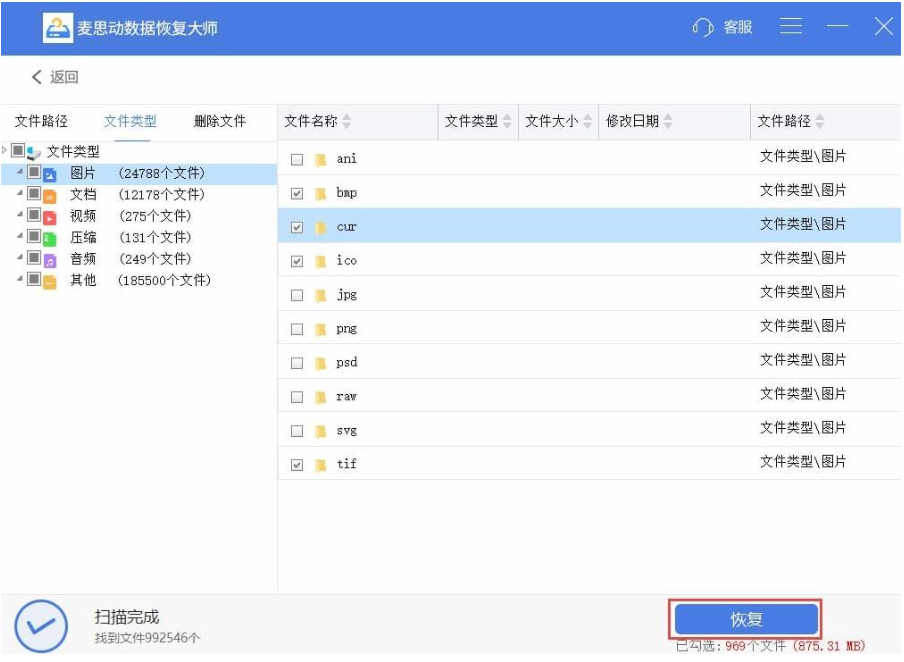
Task: Expand the 视频 tree node arrow
Action: [x=20, y=215]
